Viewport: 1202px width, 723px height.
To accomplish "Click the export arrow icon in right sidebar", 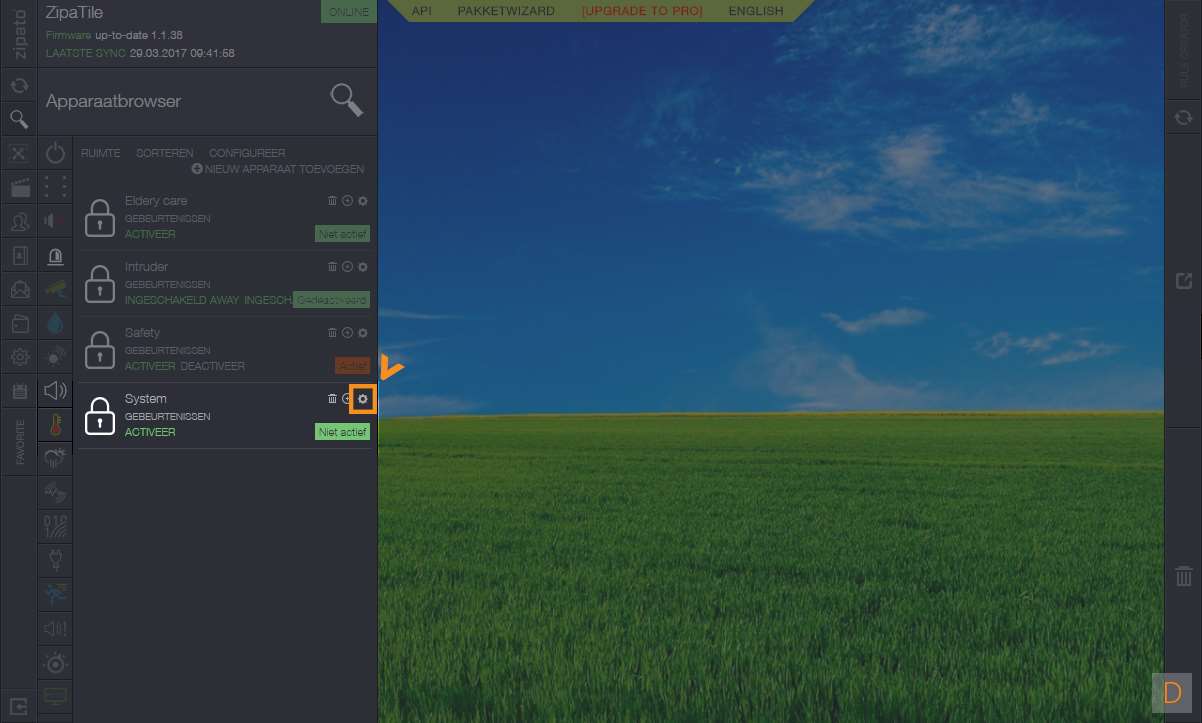I will tap(1183, 281).
